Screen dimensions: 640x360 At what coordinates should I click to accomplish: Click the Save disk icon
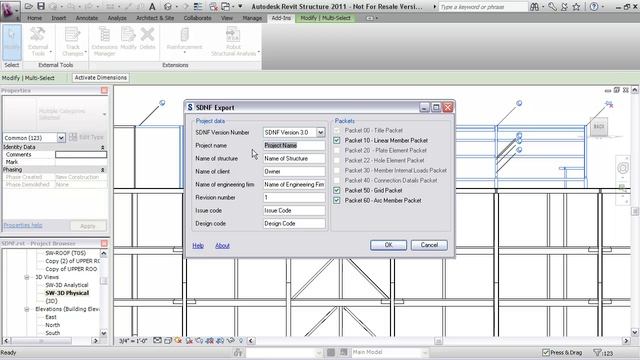[x=41, y=7]
